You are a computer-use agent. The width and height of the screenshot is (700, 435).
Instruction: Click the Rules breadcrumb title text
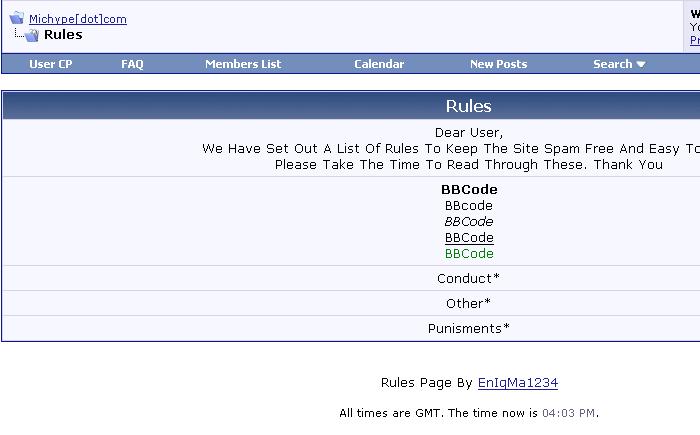point(63,35)
